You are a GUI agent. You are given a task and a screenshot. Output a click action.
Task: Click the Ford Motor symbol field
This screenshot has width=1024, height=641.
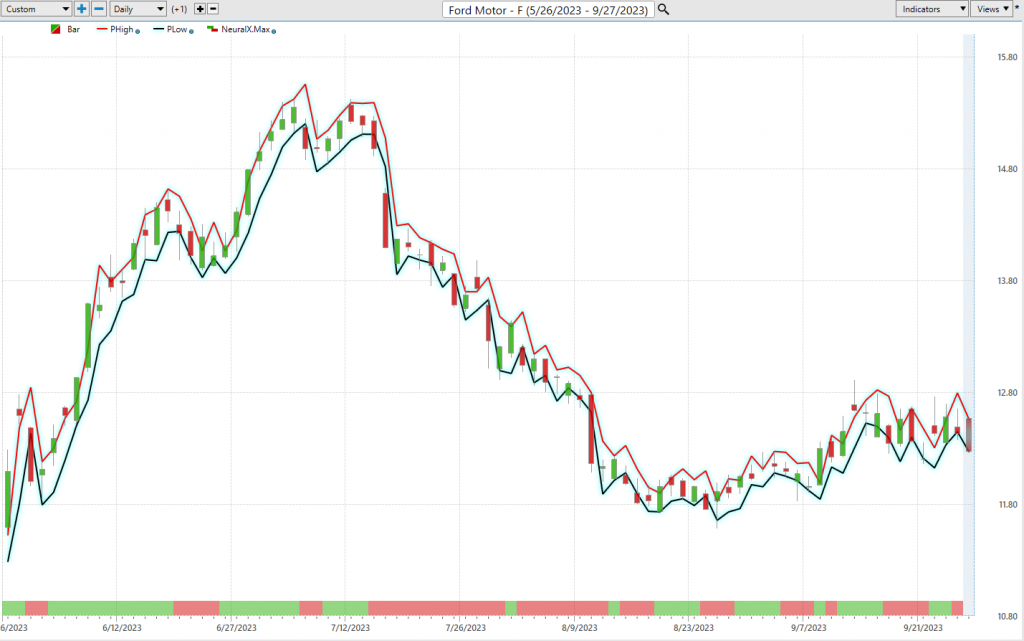point(548,10)
